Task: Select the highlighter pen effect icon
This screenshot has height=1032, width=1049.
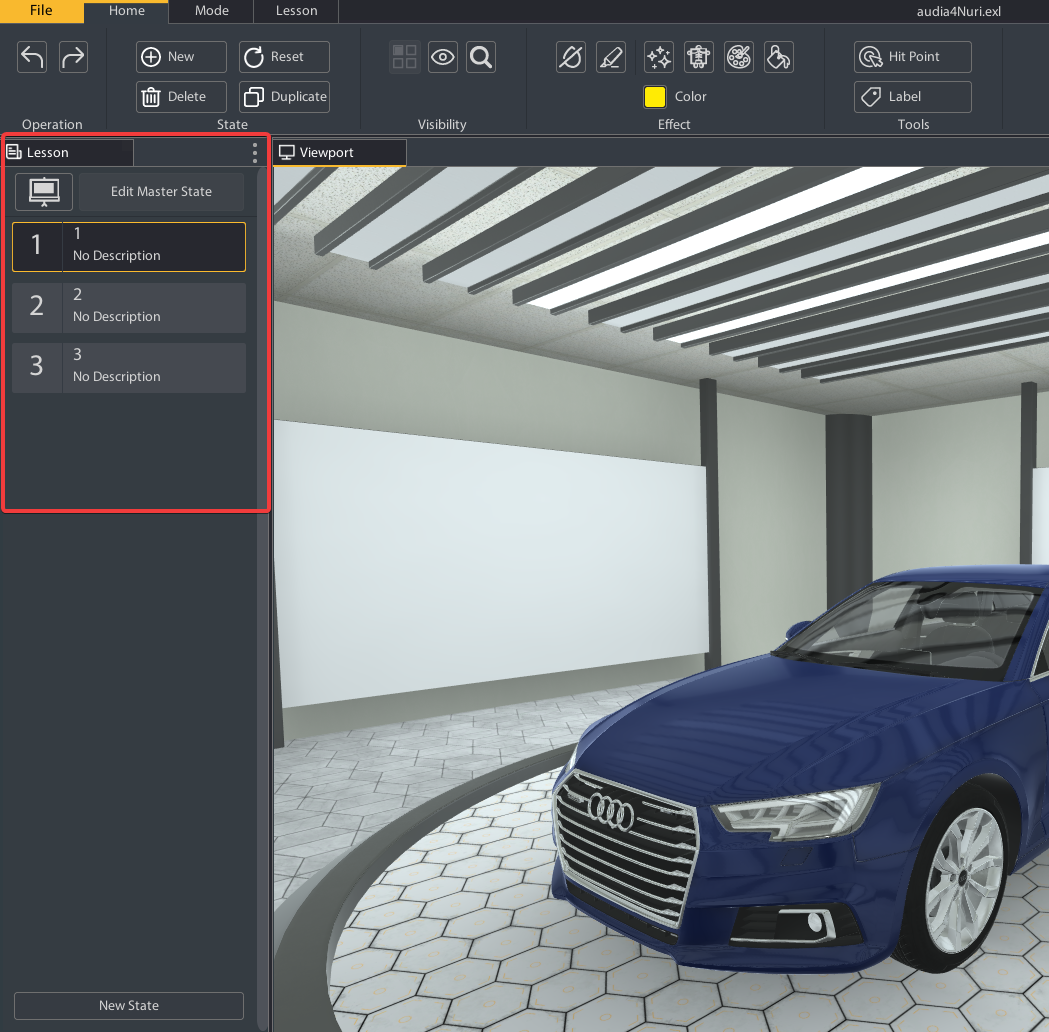Action: tap(611, 57)
